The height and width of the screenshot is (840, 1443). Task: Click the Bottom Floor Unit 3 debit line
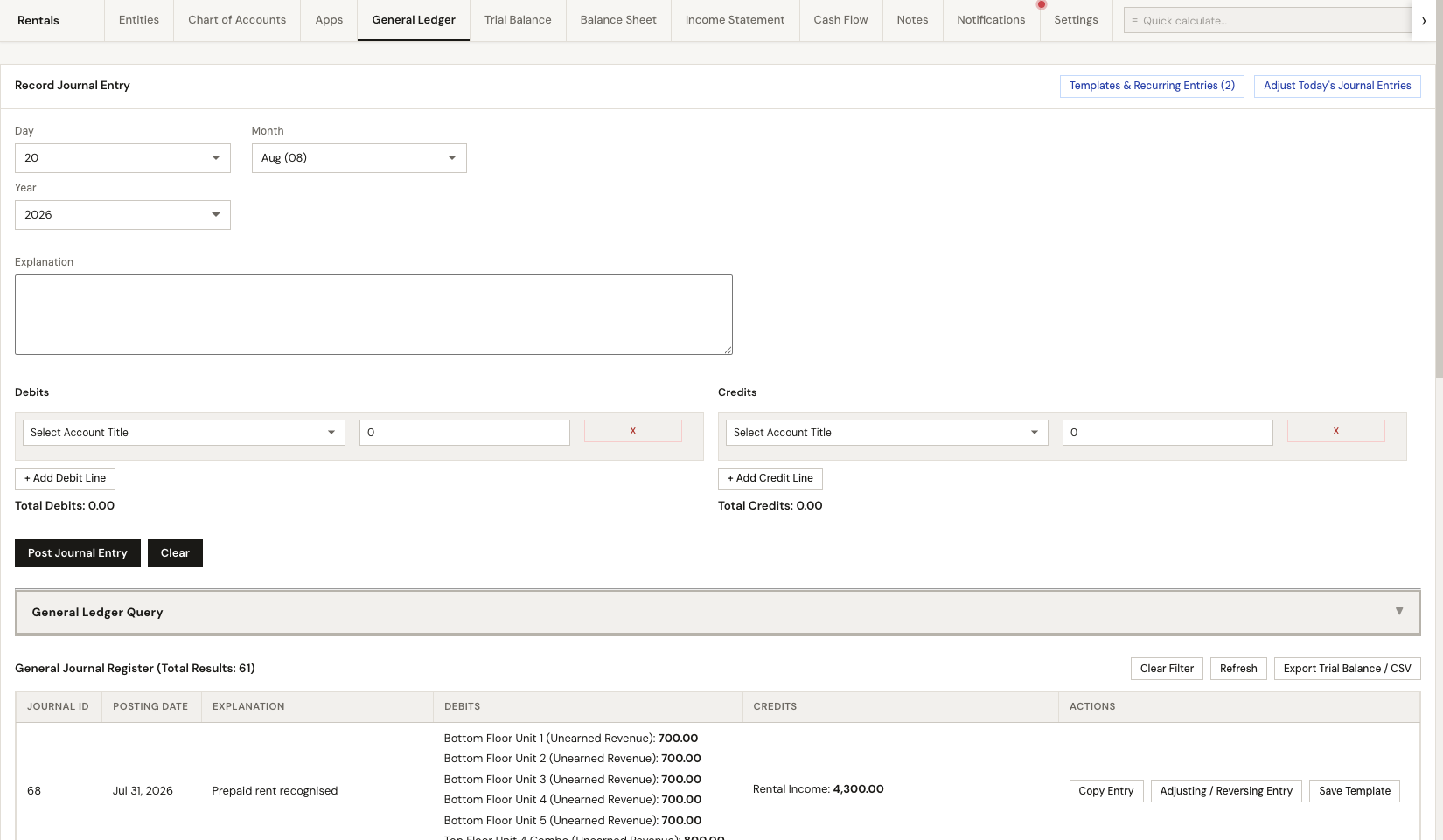573,780
